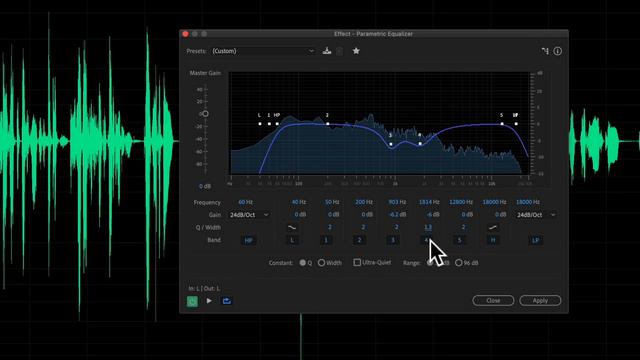Mark the preset as favorite with the star
The width and height of the screenshot is (640, 360).
(x=356, y=51)
